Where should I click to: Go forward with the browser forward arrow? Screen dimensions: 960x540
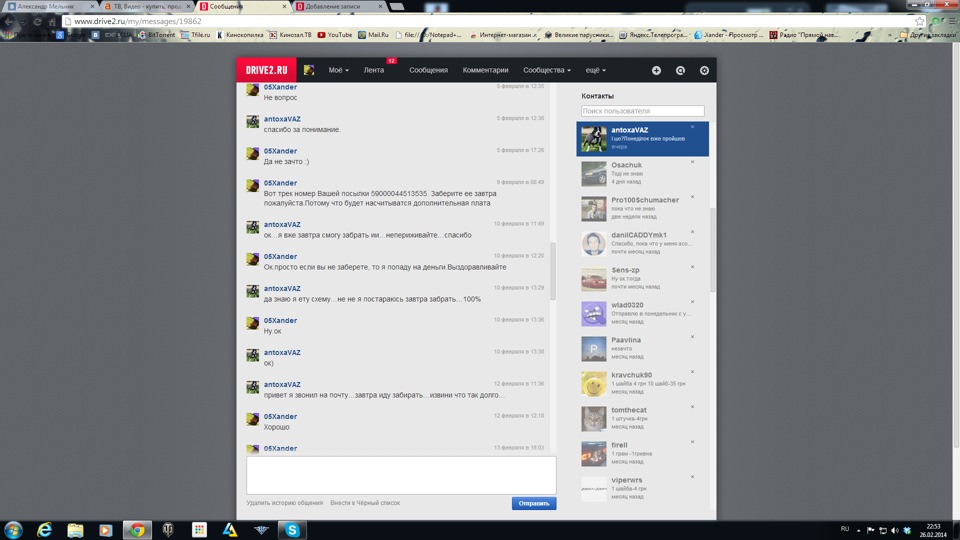click(23, 21)
